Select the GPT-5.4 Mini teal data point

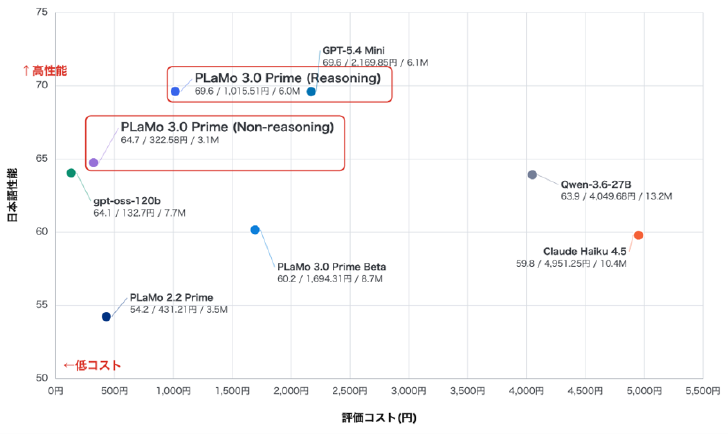311,91
